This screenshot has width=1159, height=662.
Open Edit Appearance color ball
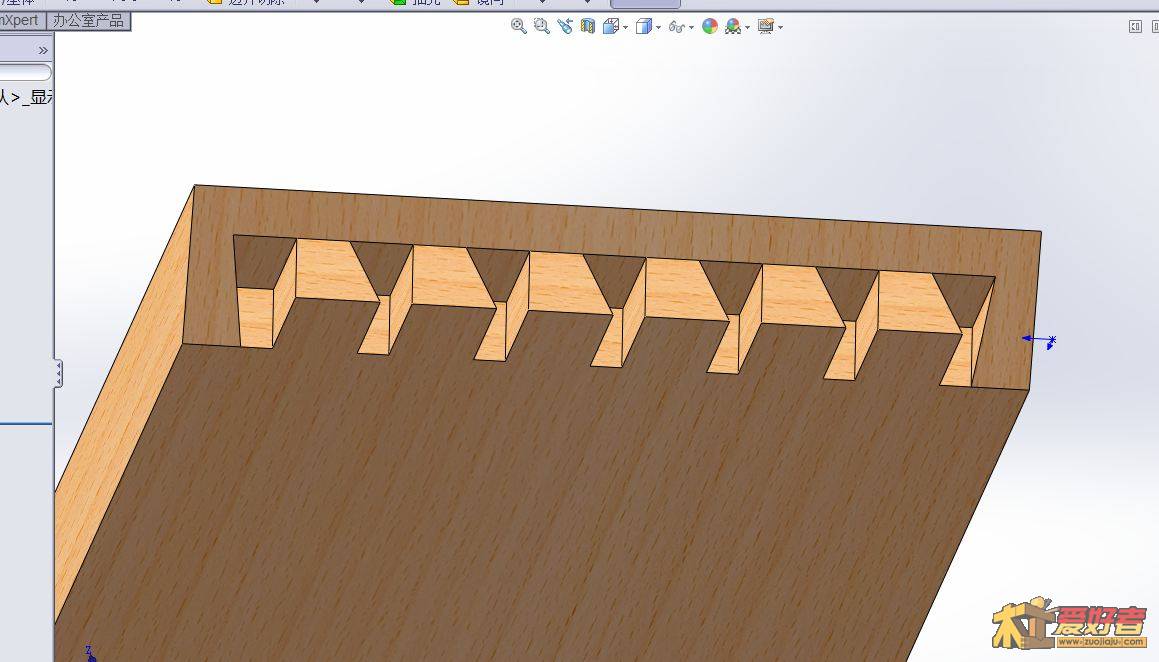click(710, 27)
